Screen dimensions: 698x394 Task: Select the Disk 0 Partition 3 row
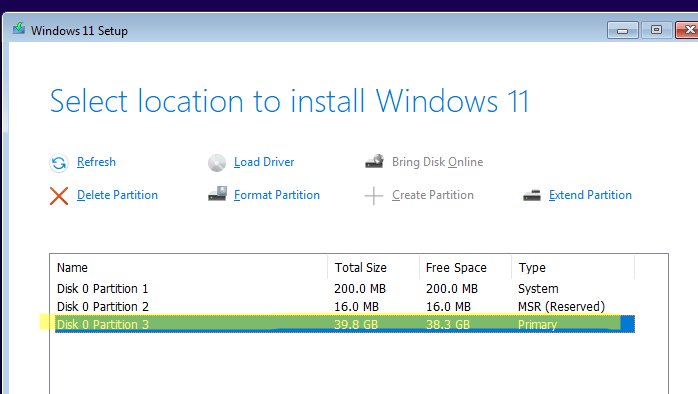[345, 324]
